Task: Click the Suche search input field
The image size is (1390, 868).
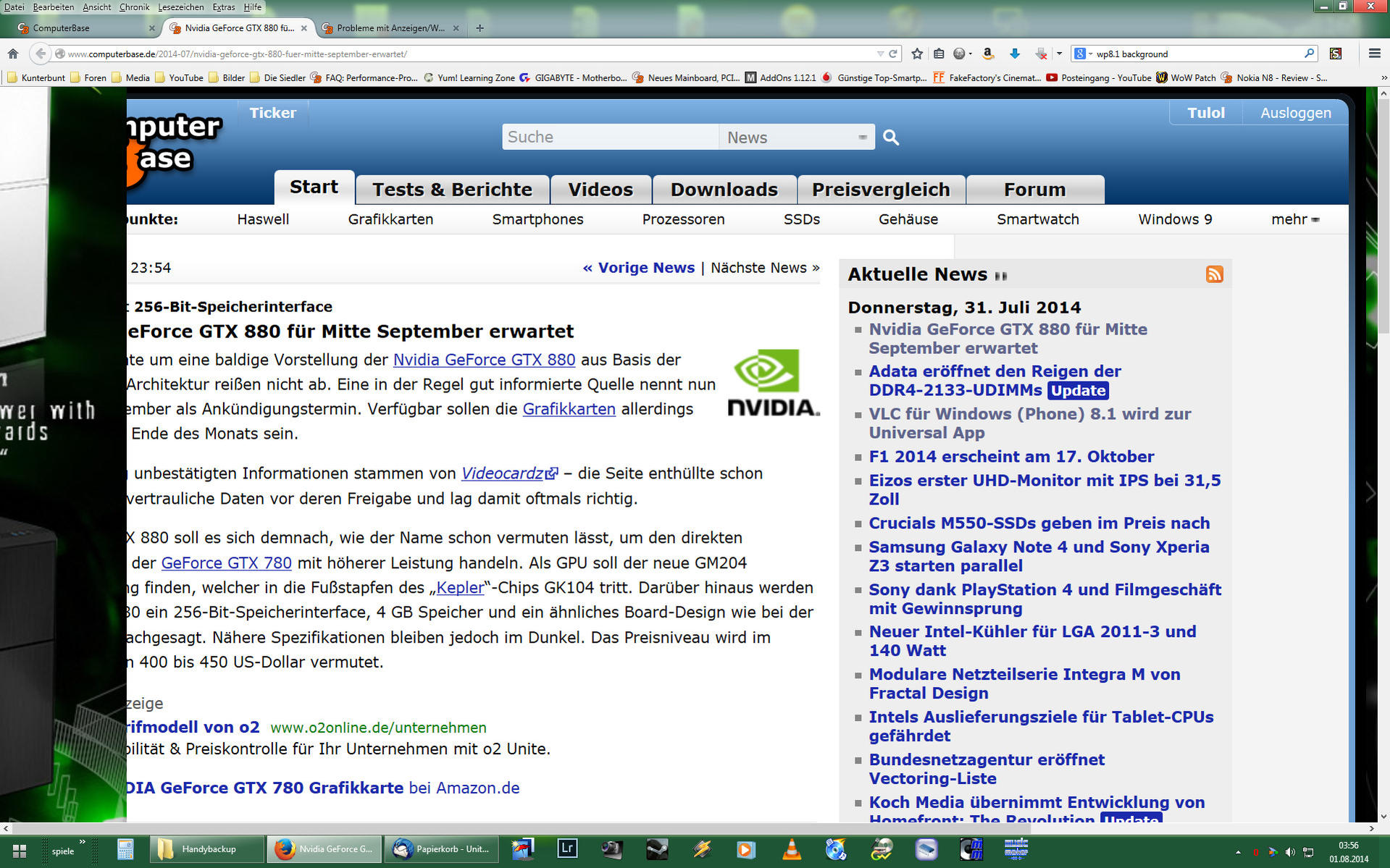Action: [610, 137]
